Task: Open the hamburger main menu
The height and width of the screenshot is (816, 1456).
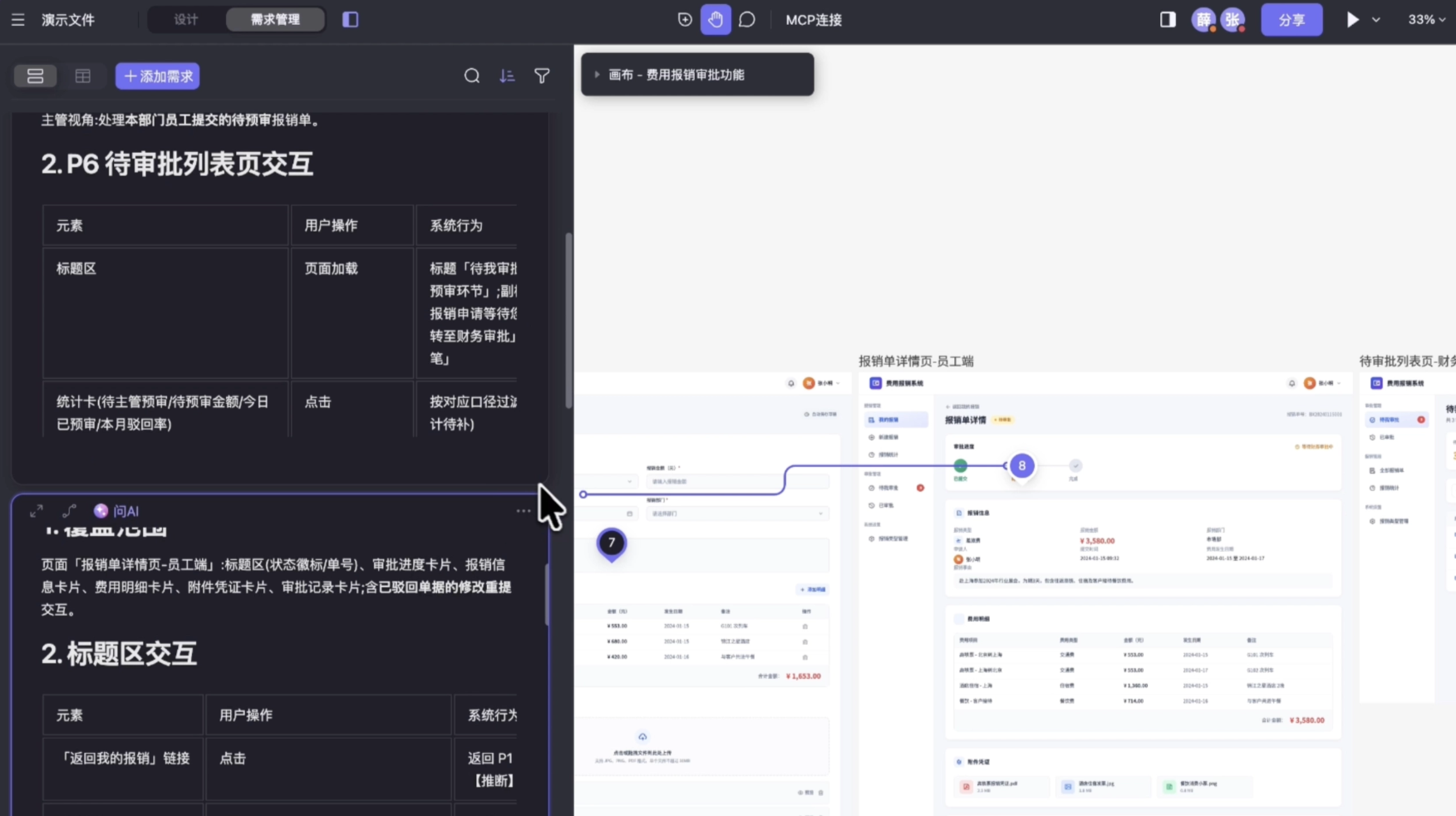Action: [x=17, y=19]
